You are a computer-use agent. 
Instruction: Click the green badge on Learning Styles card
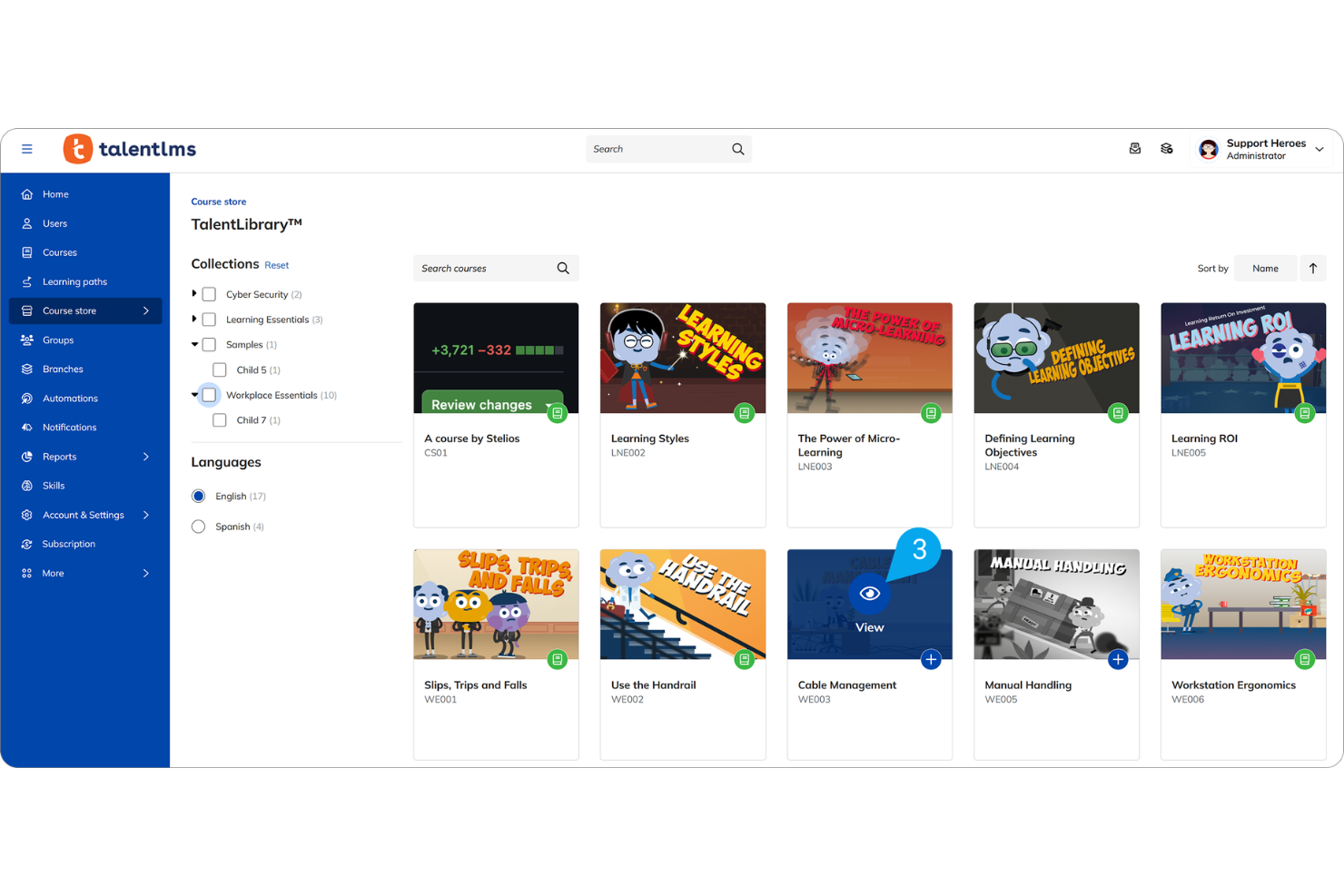tap(745, 414)
